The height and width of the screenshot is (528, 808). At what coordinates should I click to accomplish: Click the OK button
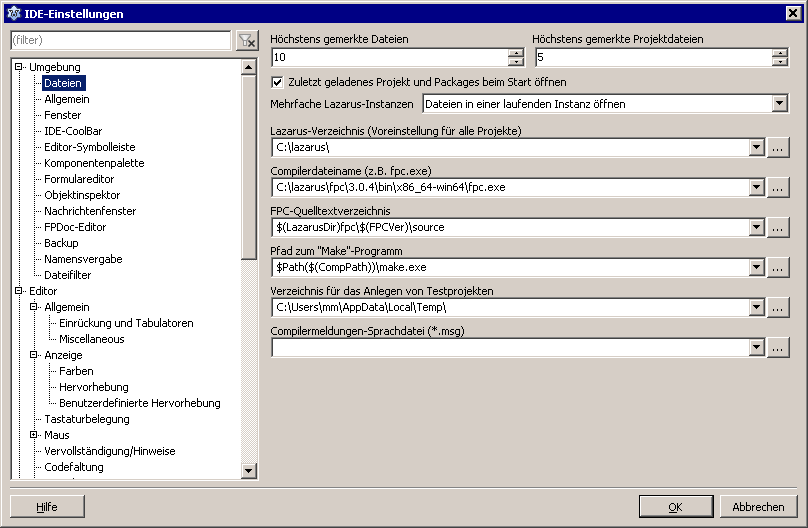(675, 507)
